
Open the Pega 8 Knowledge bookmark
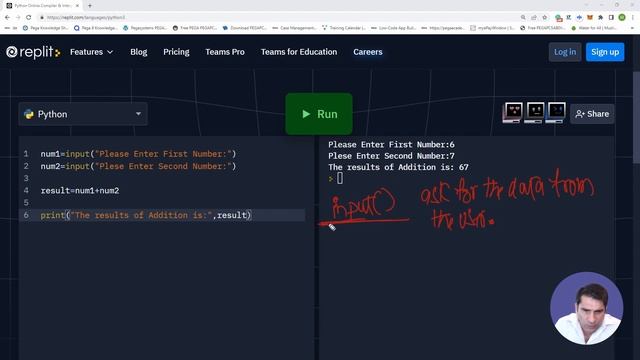(96, 28)
